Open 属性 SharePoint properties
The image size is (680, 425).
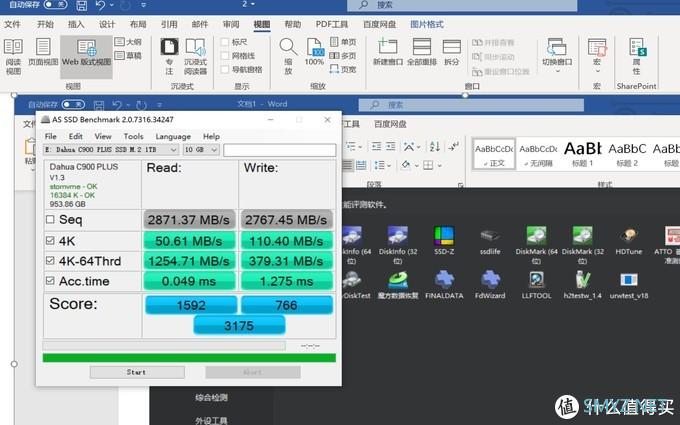(x=636, y=56)
